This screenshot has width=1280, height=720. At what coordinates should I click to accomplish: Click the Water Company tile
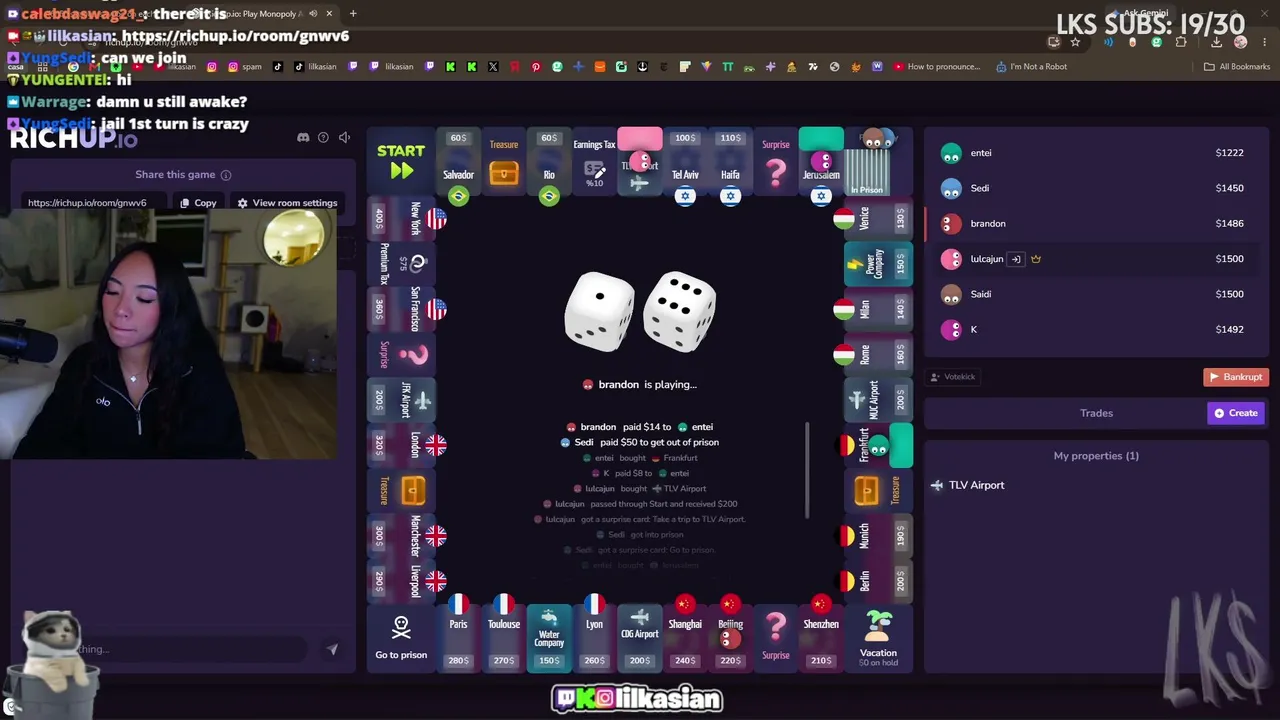pyautogui.click(x=549, y=638)
